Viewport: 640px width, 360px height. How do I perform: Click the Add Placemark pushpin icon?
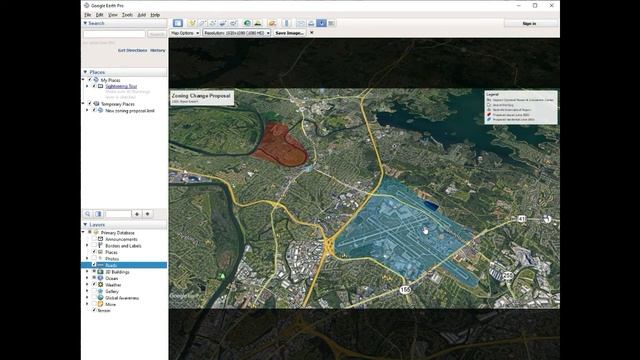click(192, 23)
